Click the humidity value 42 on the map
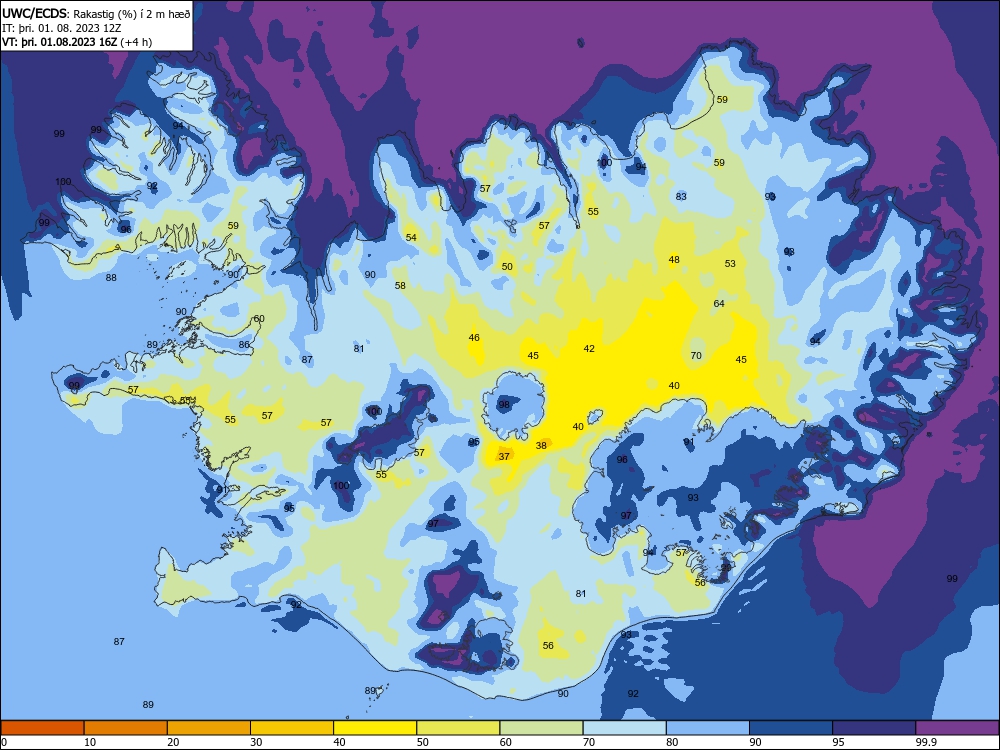This screenshot has height=750, width=1000. click(x=589, y=349)
